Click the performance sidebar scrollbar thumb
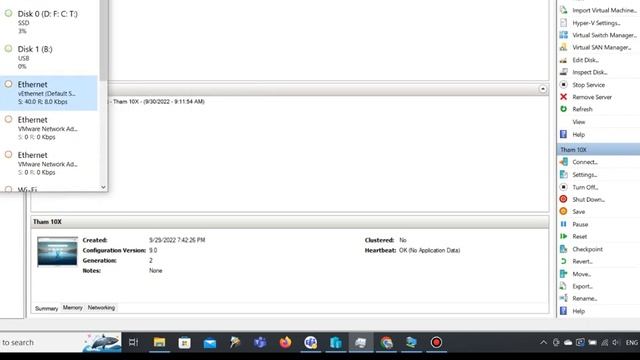640x360 pixels. pyautogui.click(x=103, y=40)
